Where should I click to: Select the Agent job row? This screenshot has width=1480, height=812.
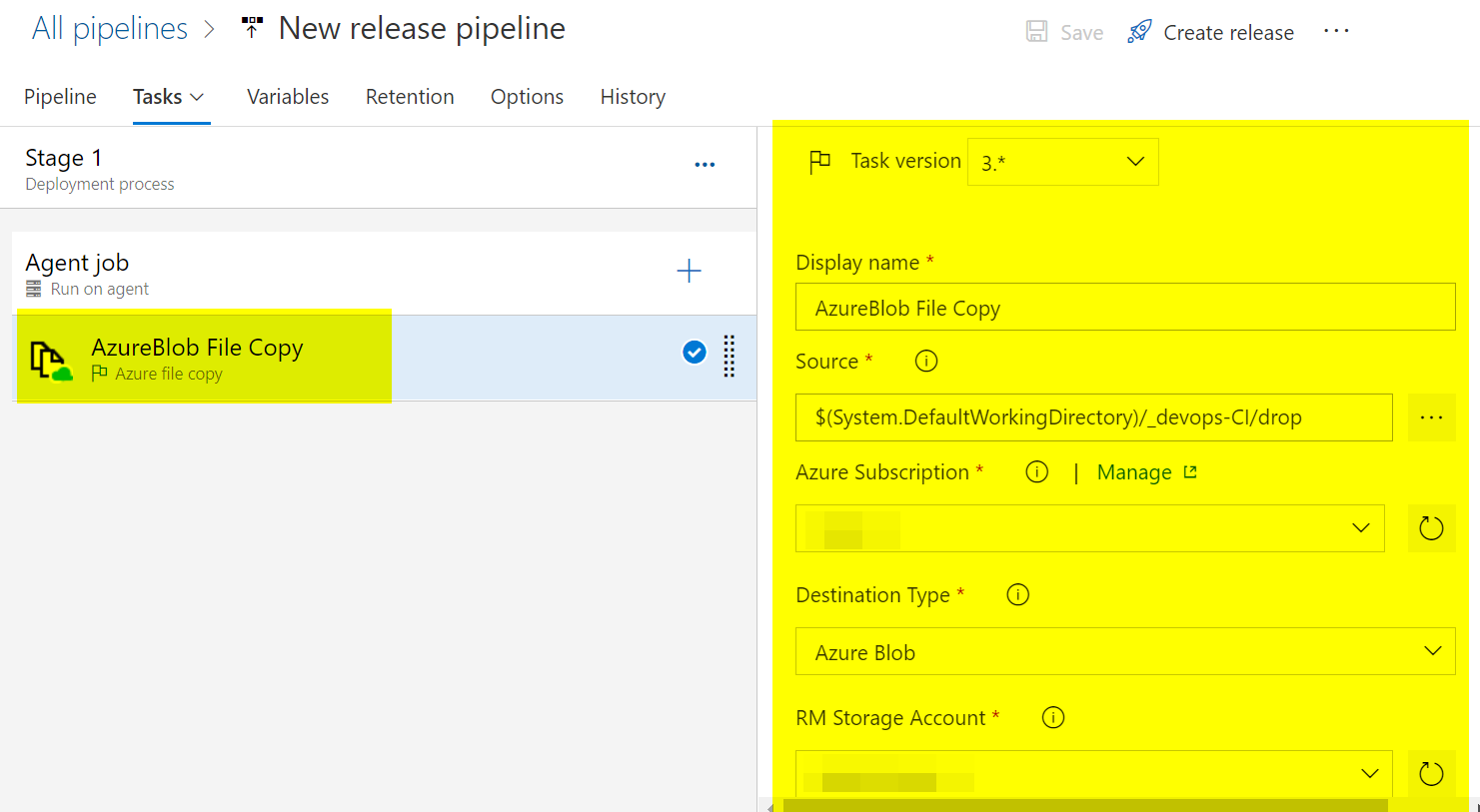384,274
